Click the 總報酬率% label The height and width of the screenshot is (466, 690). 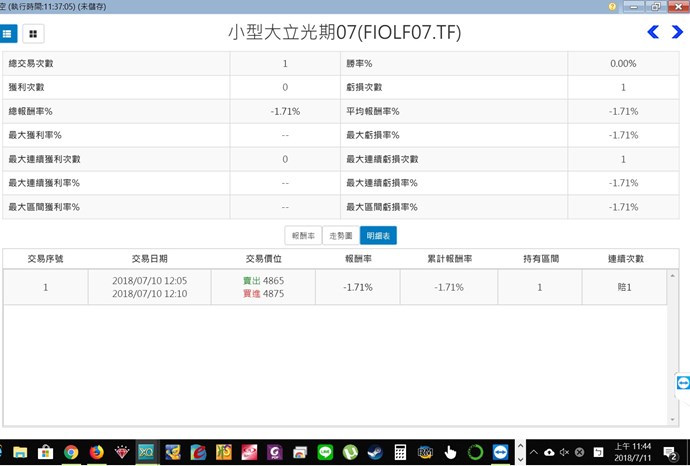coord(30,111)
